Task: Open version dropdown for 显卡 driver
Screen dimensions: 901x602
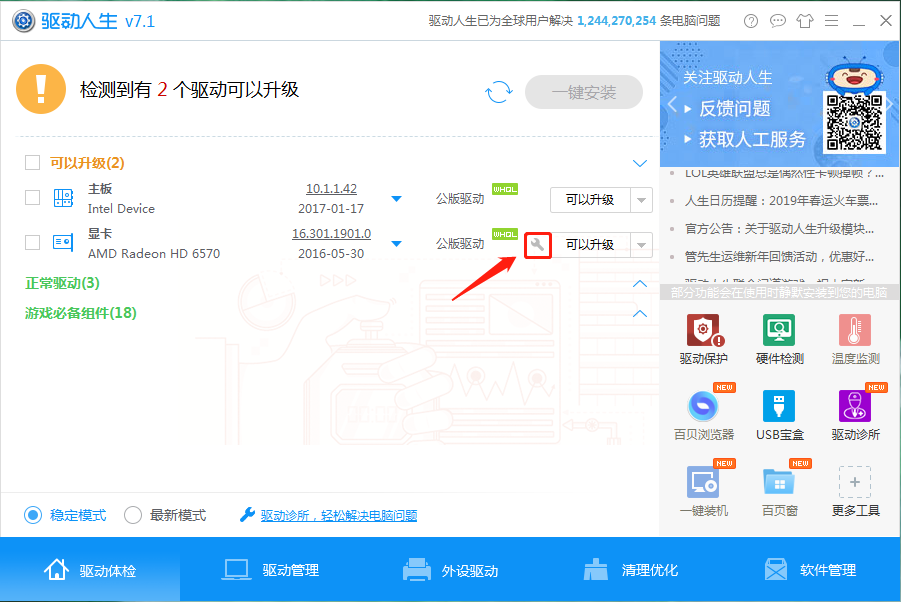Action: [396, 244]
